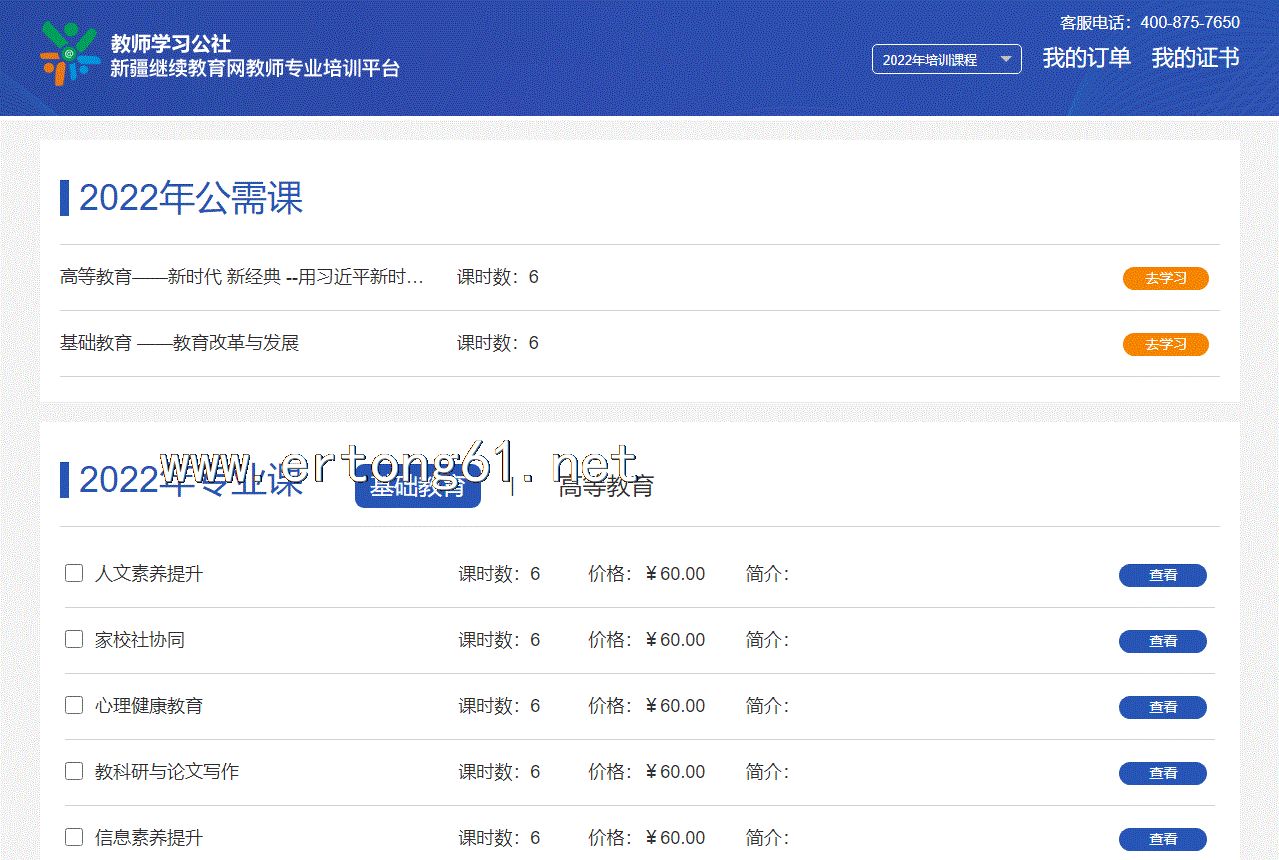This screenshot has width=1279, height=860.
Task: Mark the 信息素养提升 checkbox
Action: [x=74, y=837]
